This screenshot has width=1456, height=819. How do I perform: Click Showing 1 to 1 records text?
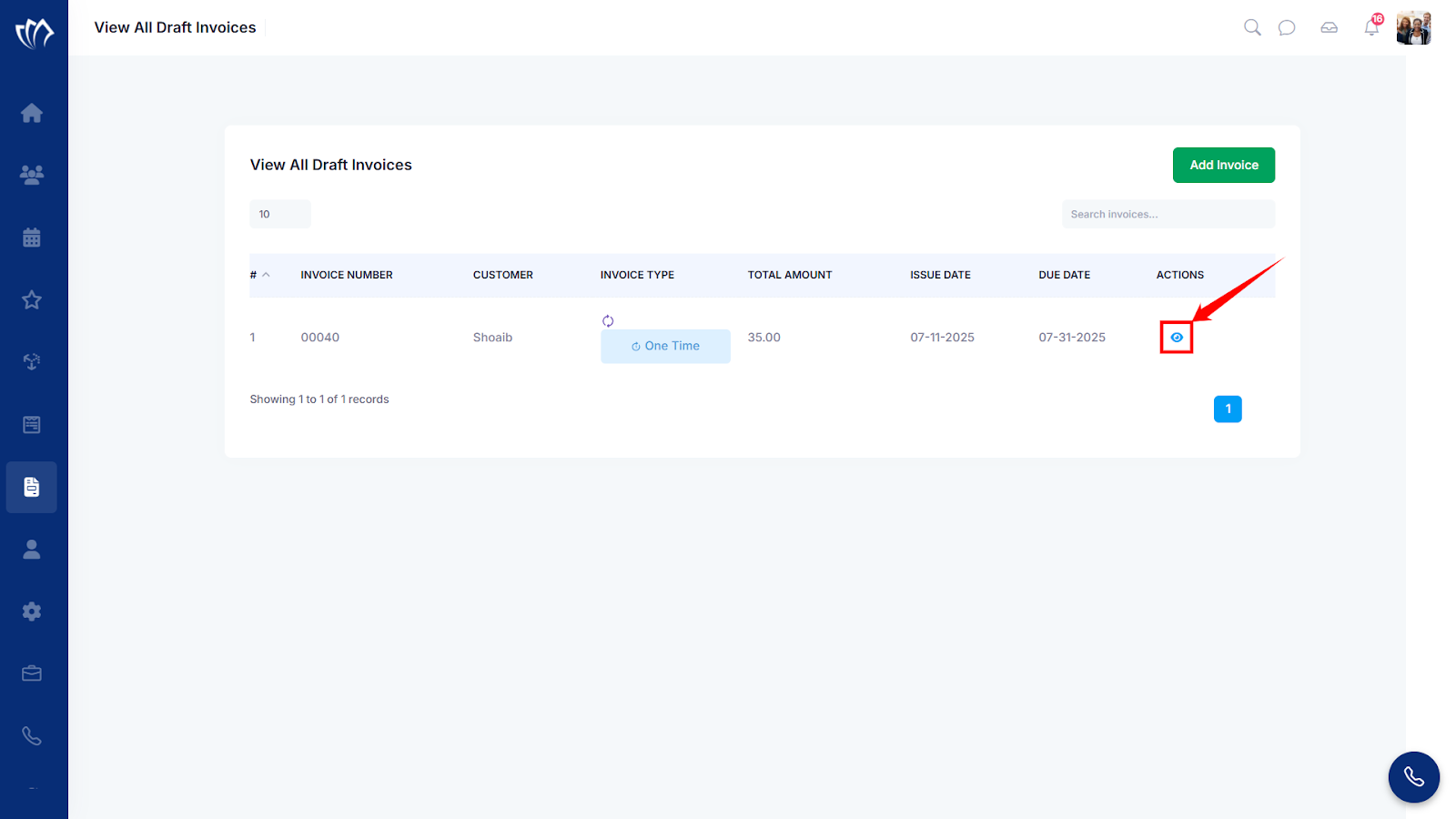(319, 399)
